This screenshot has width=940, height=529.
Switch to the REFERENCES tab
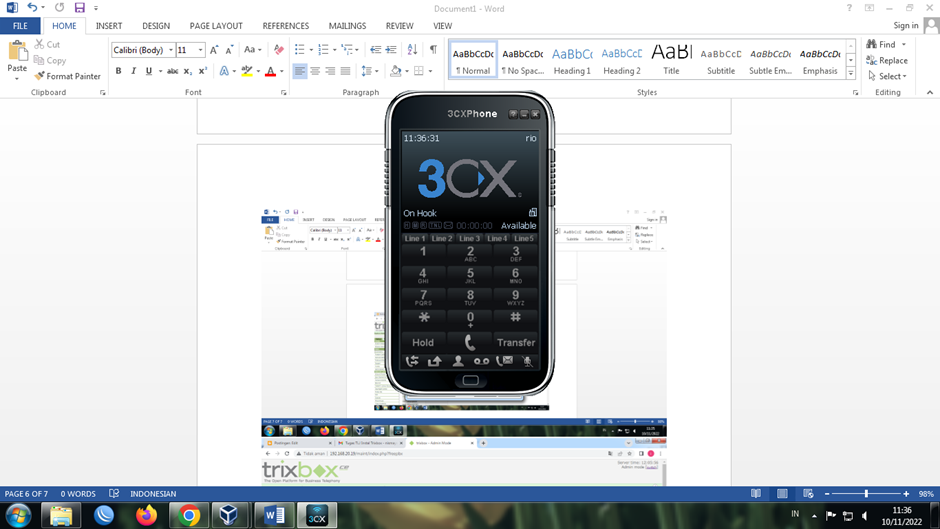click(x=285, y=26)
